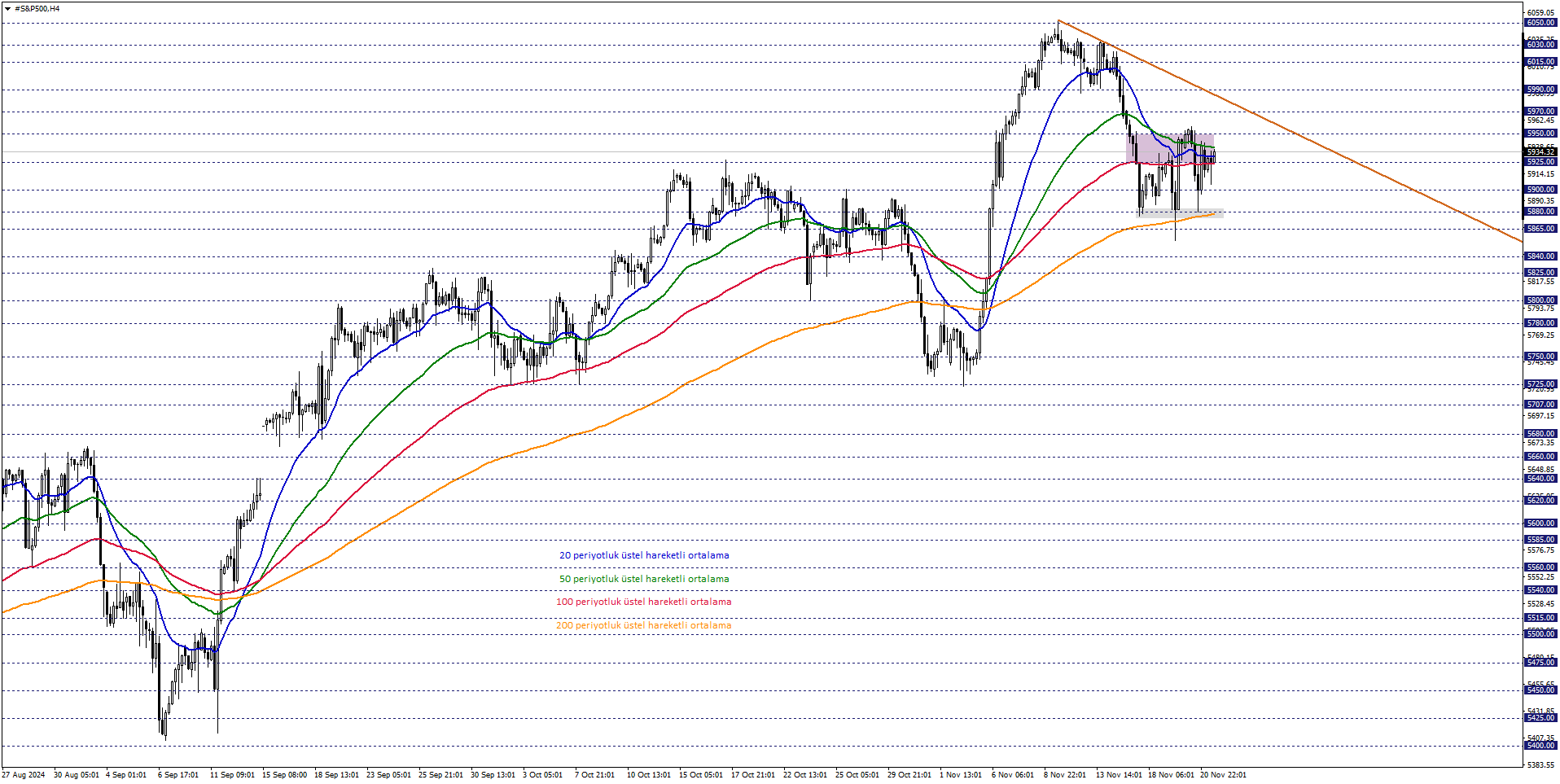Image resolution: width=1560 pixels, height=784 pixels.
Task: Select the 5840.00 level price label
Action: click(1540, 256)
